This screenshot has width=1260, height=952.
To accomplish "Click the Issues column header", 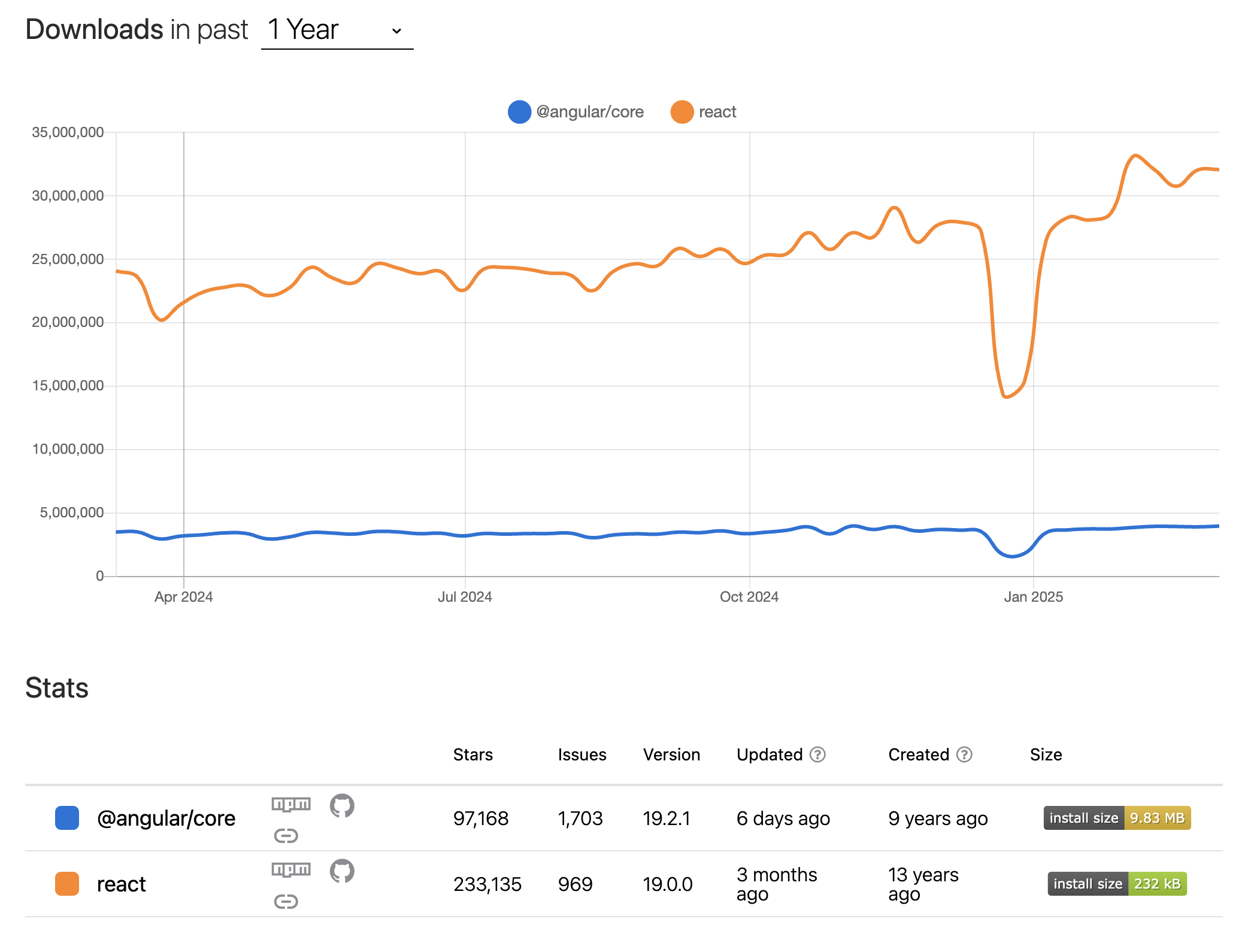I will coord(582,754).
